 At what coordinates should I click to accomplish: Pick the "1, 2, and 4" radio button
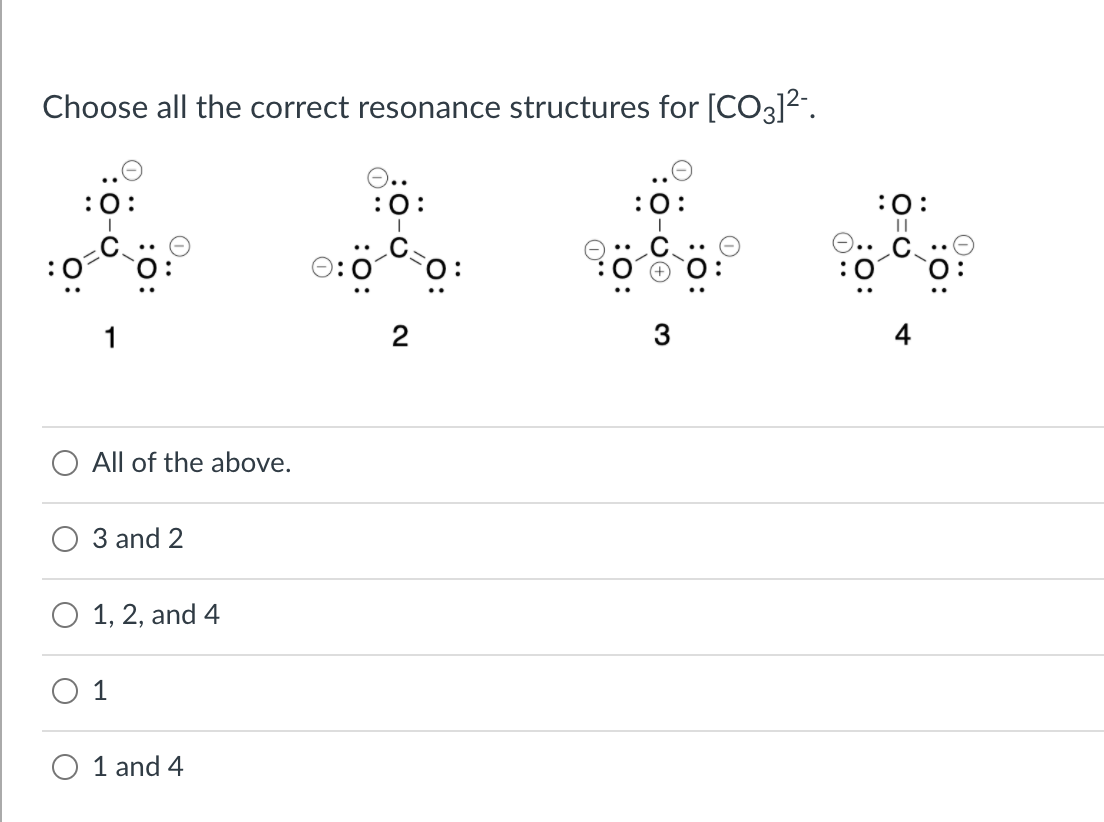66,615
